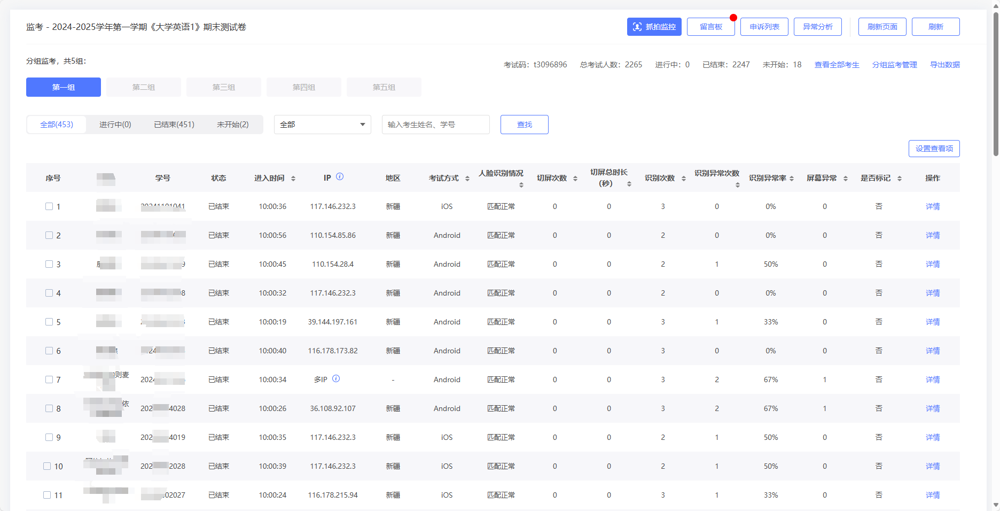Tick the checkbox for row 4
1000x511 pixels.
click(x=49, y=293)
